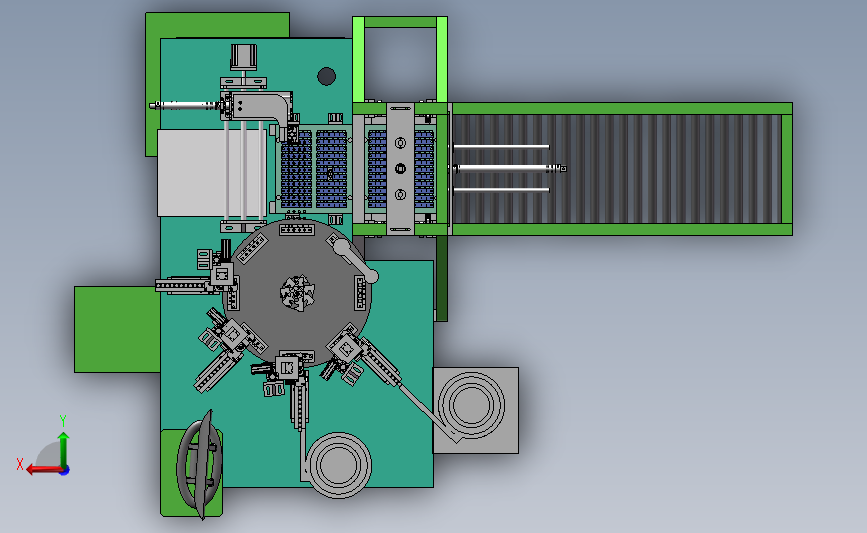This screenshot has width=867, height=533.
Task: Select the handwheel at the bottom-left corner
Action: pyautogui.click(x=200, y=464)
